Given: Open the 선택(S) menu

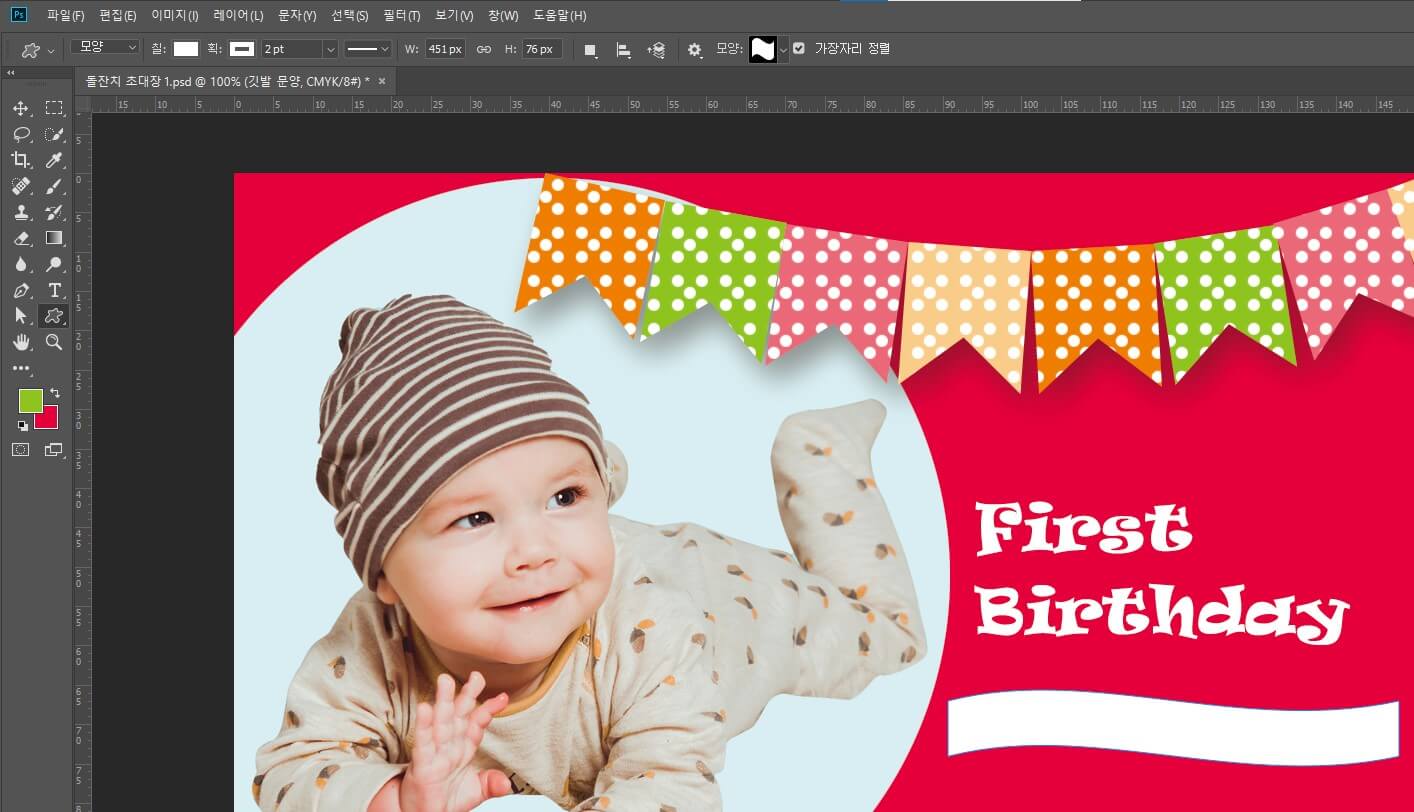Looking at the screenshot, I should 350,16.
